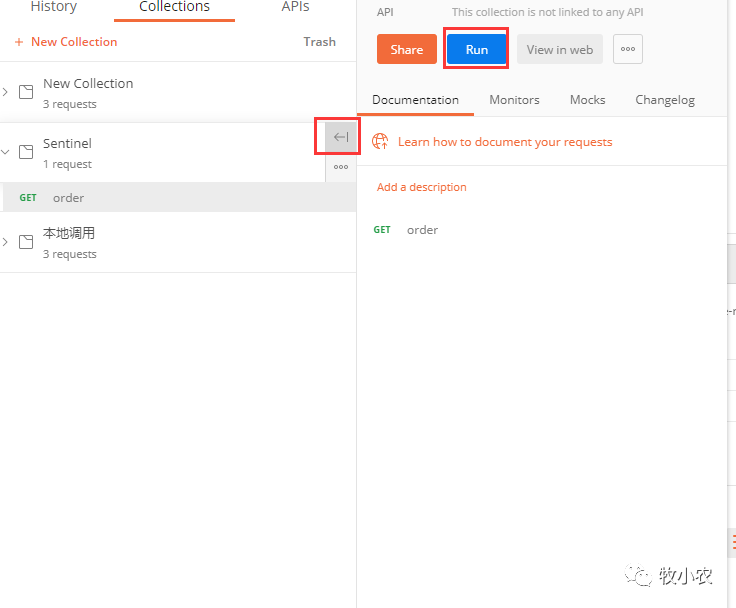
Task: Select the 本地调用 collection name
Action: click(69, 233)
